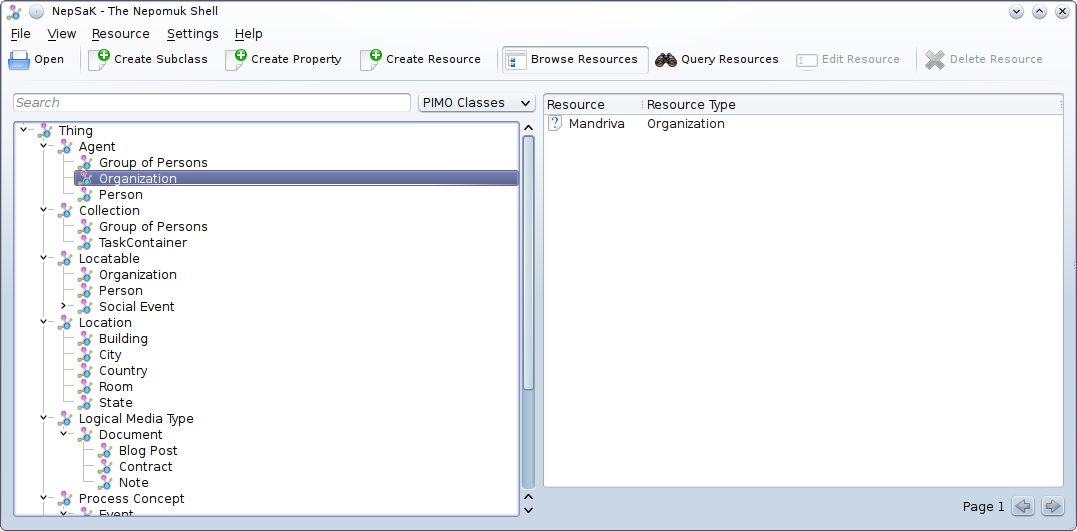
Task: Click the Open printer icon
Action: pyautogui.click(x=19, y=60)
